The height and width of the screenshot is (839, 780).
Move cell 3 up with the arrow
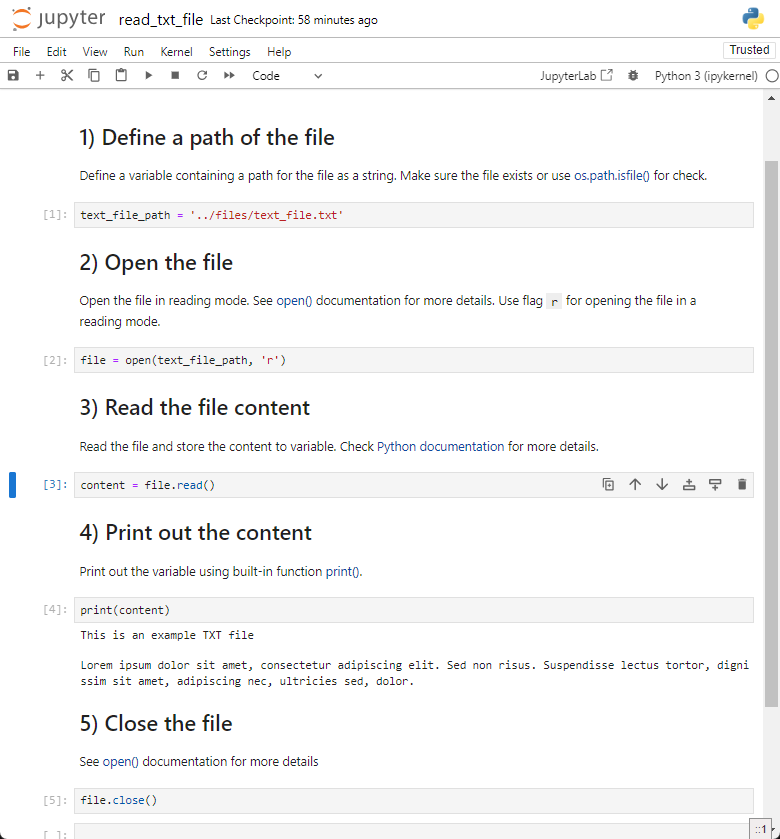[635, 485]
